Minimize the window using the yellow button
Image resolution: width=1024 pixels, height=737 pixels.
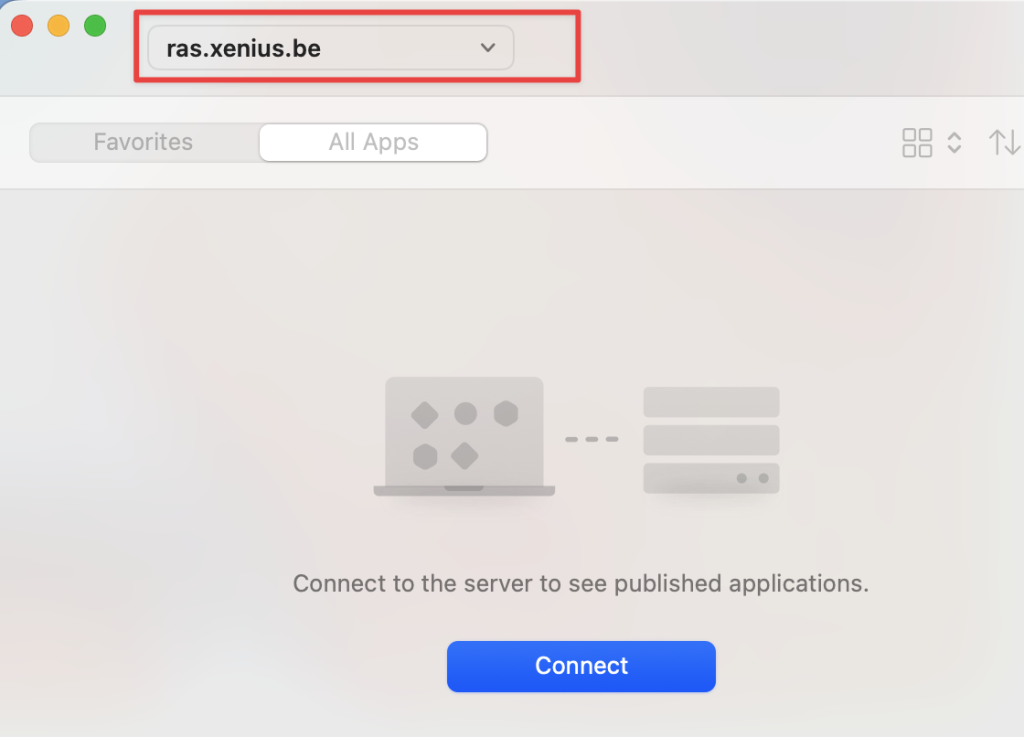click(58, 26)
